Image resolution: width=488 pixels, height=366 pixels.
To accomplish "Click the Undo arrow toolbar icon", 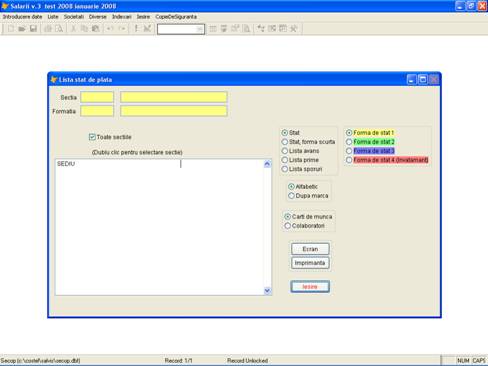I will tap(110, 29).
